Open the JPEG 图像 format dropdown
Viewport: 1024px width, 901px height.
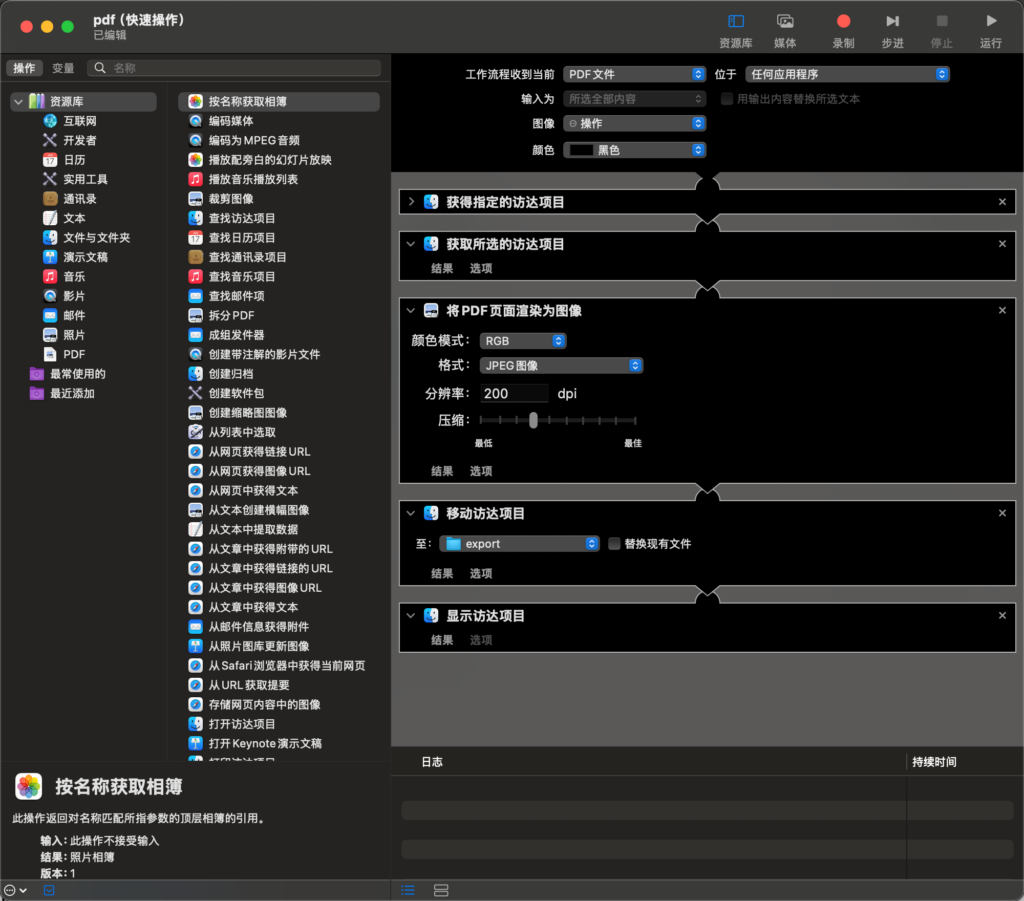pyautogui.click(x=561, y=366)
